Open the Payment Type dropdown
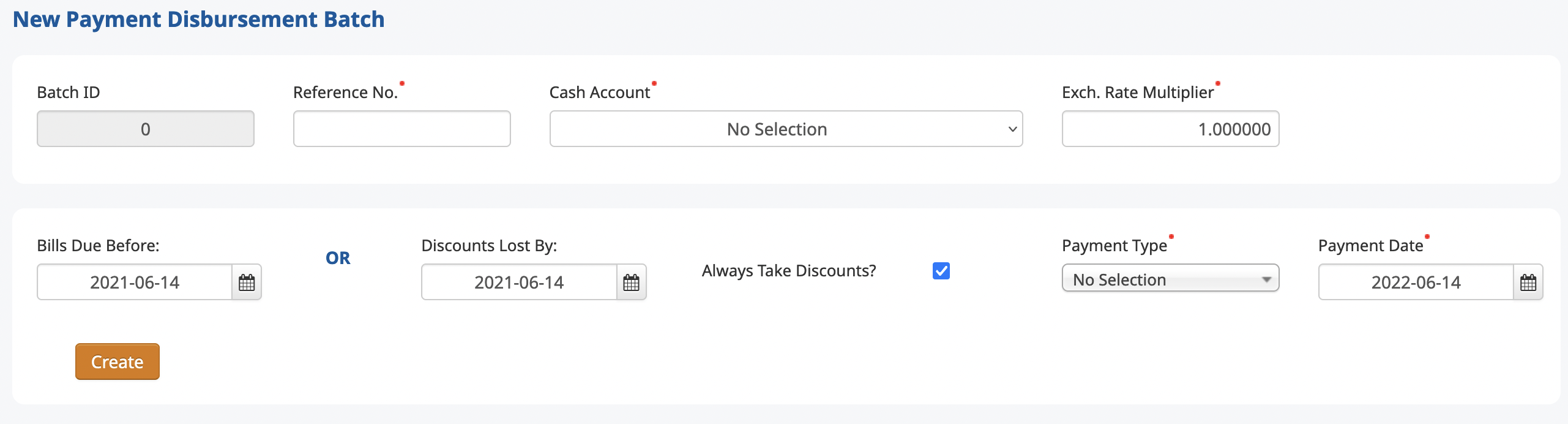 pos(1170,278)
